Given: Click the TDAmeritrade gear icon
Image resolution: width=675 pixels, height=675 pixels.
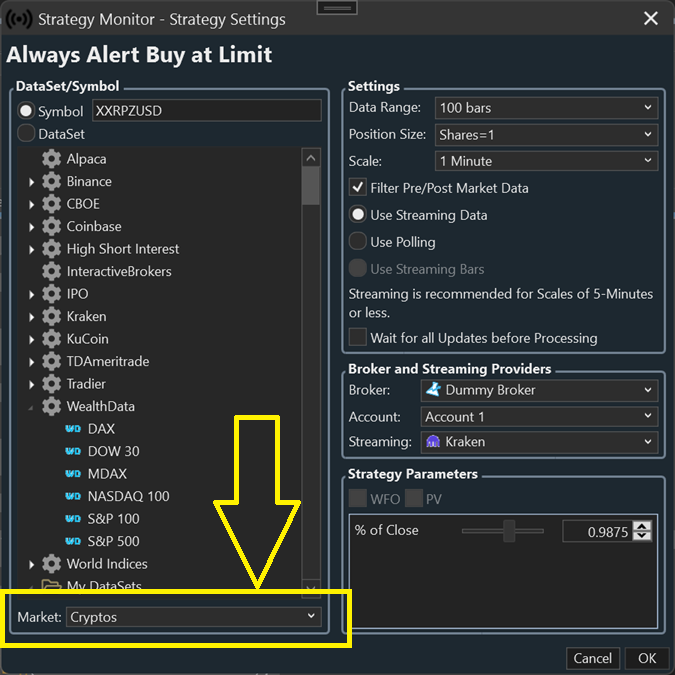Looking at the screenshot, I should (52, 361).
